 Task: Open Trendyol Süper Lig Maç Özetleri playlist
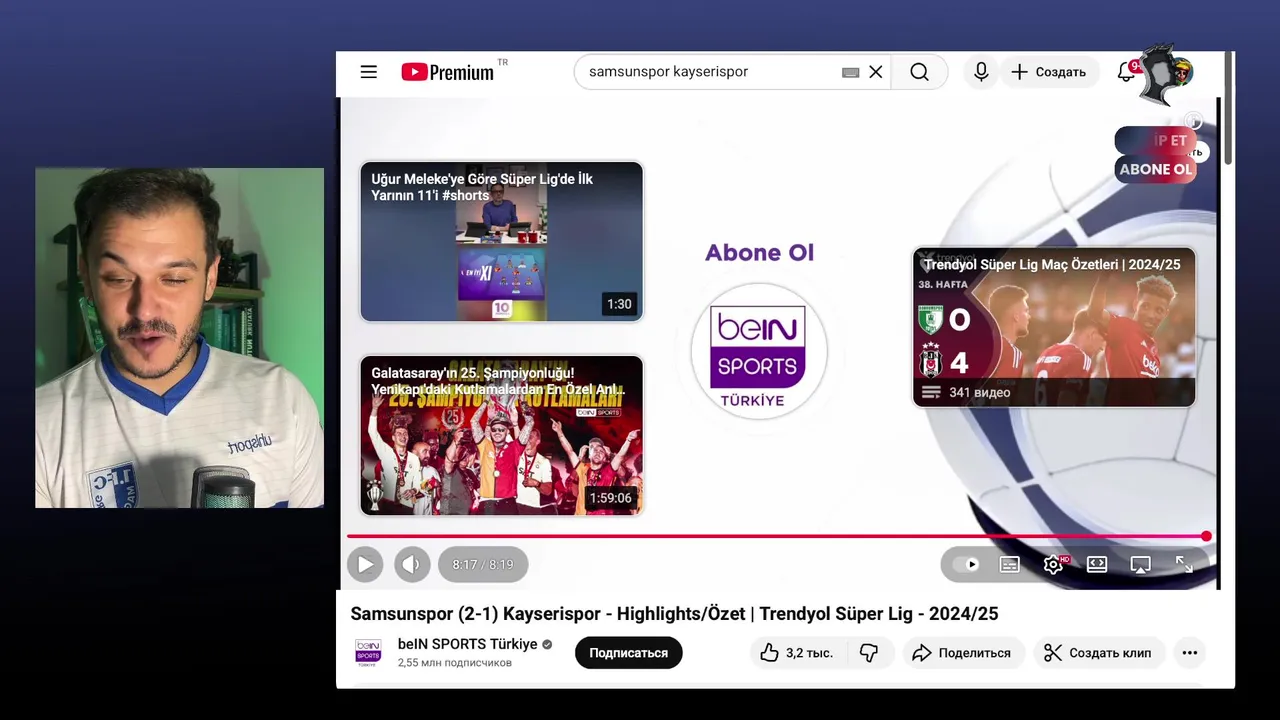click(1054, 327)
